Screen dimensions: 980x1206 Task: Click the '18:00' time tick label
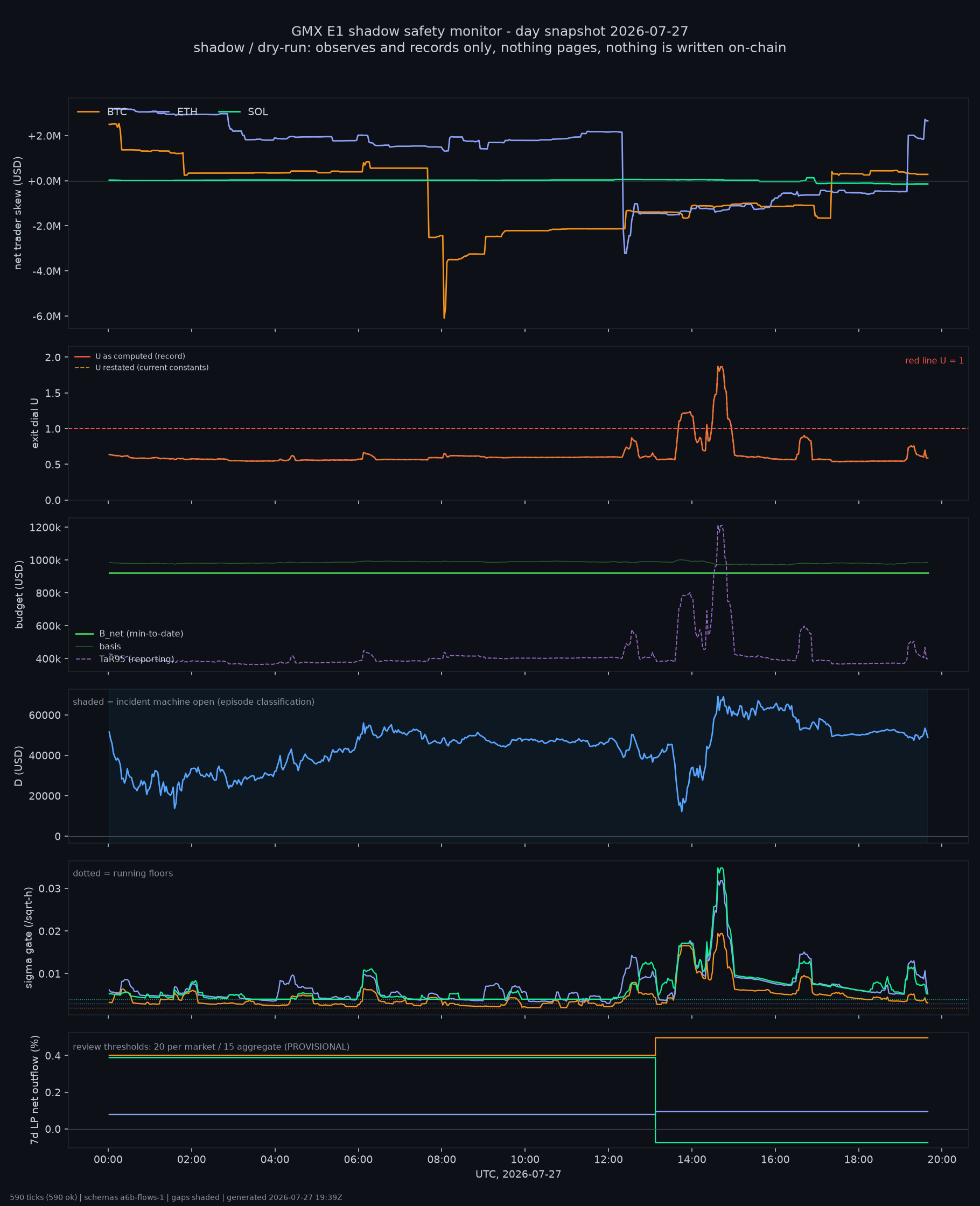pos(859,1160)
